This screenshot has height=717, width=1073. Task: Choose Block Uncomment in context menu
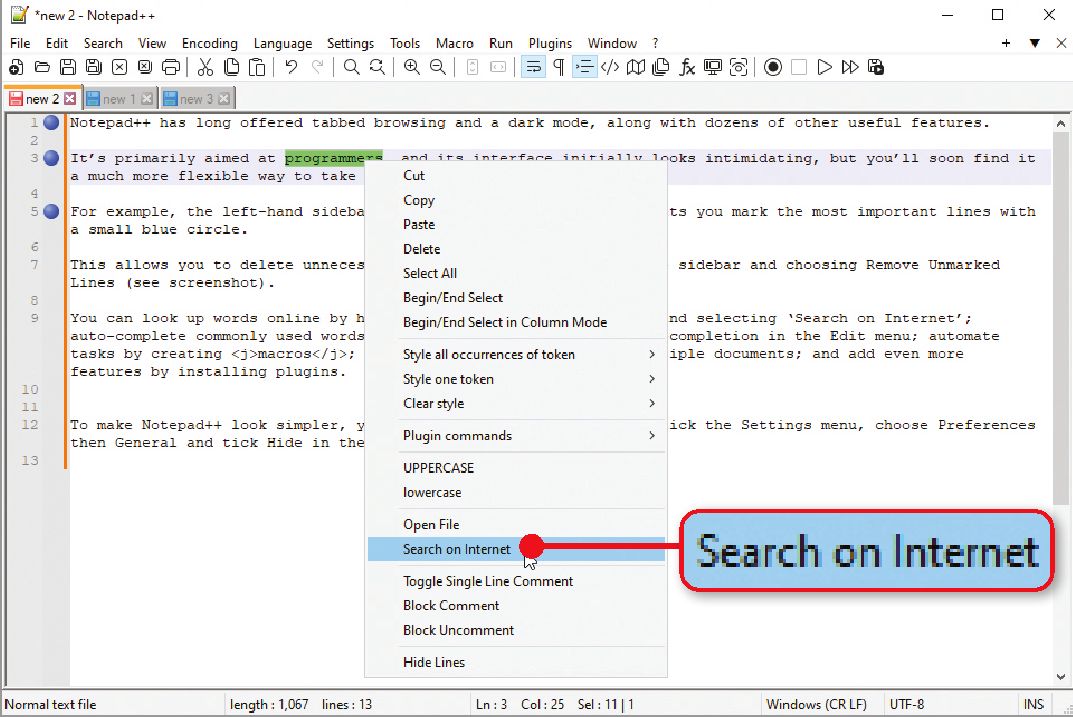click(516, 630)
